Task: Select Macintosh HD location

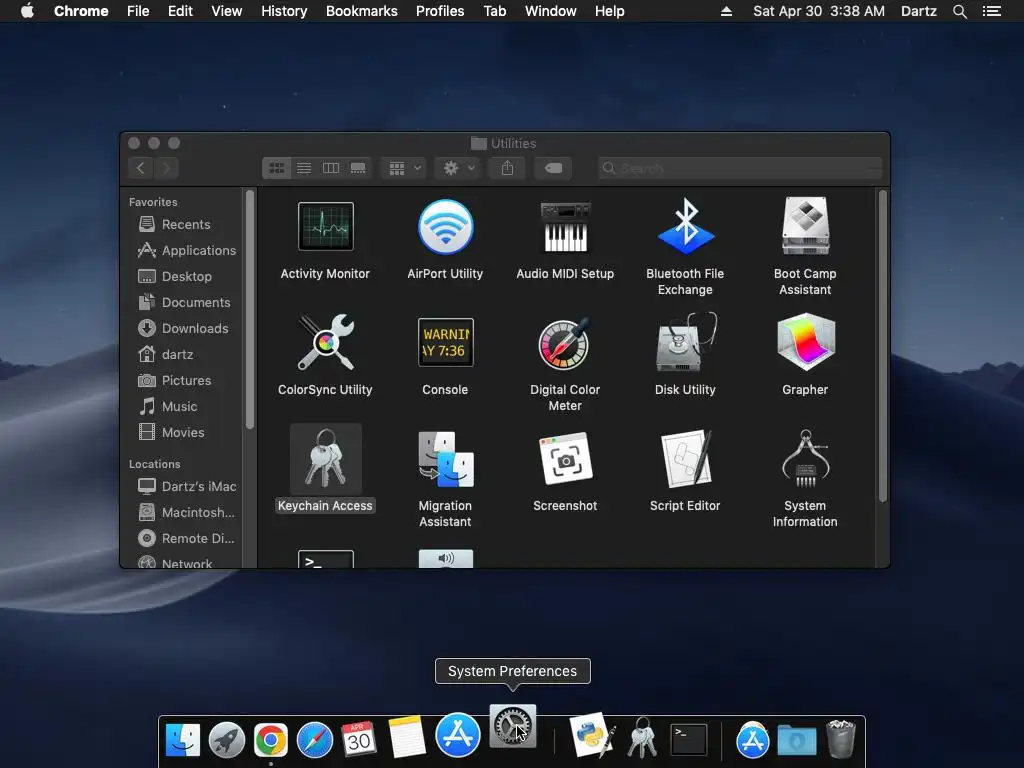Action: [184, 513]
